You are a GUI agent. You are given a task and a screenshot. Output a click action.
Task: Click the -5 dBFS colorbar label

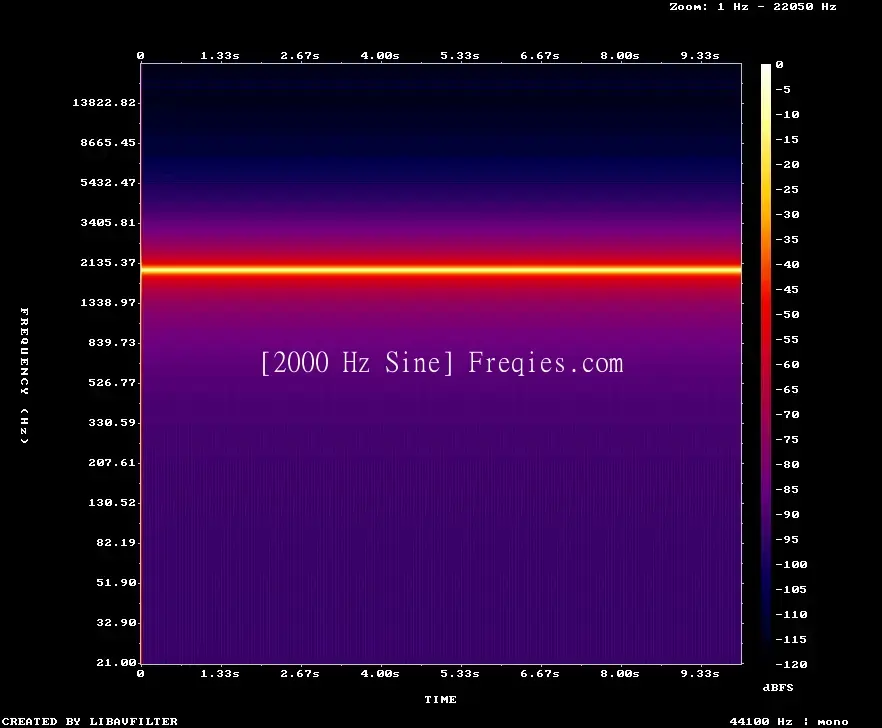(x=783, y=89)
